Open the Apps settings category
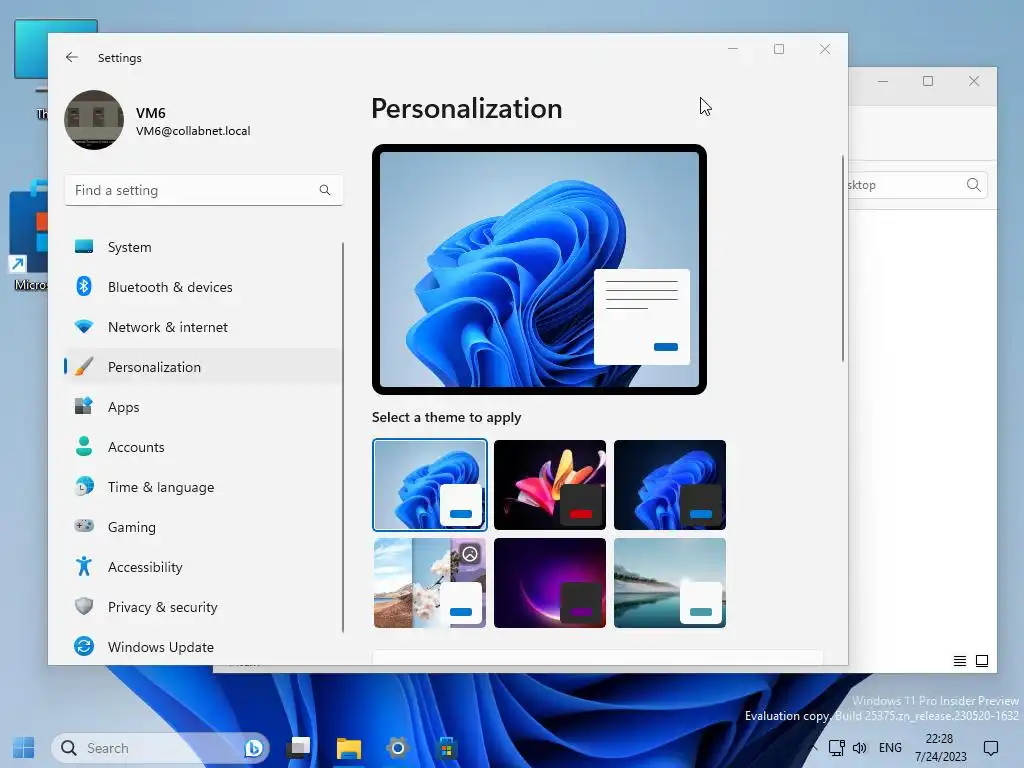The height and width of the screenshot is (768, 1024). tap(203, 407)
